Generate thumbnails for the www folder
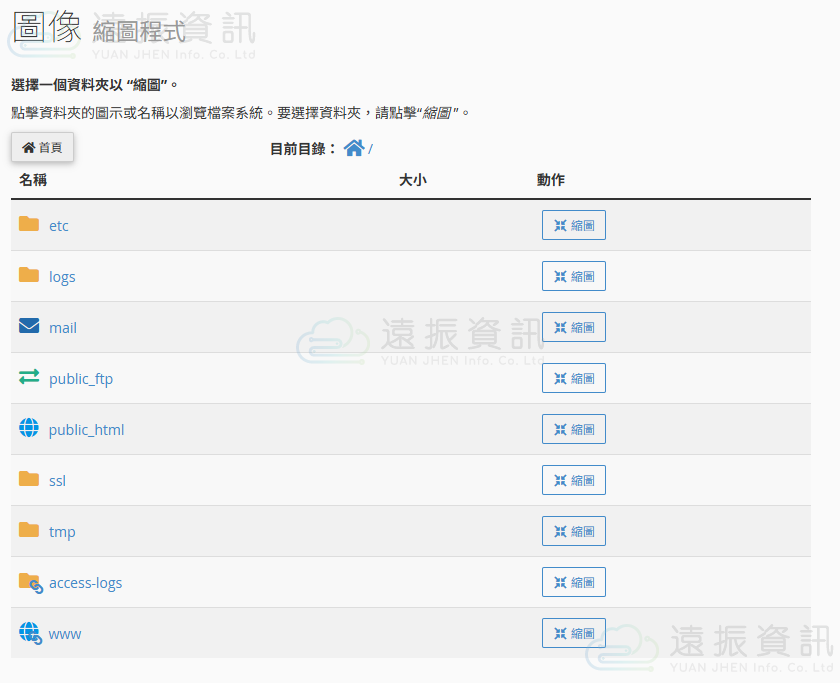Image resolution: width=840 pixels, height=683 pixels. [573, 633]
